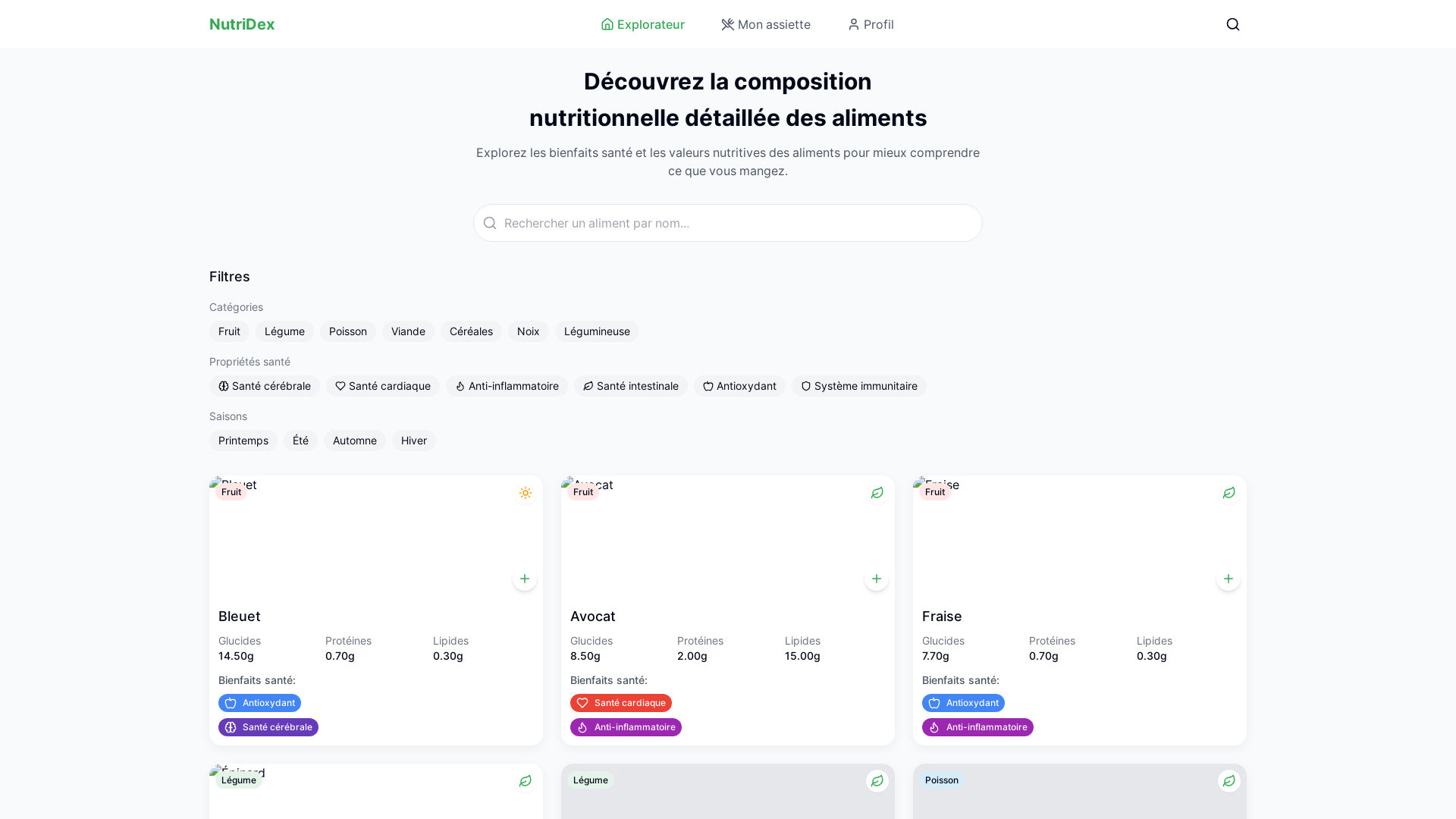This screenshot has height=819, width=1456.
Task: Toggle the Viande category filter
Action: coord(408,331)
